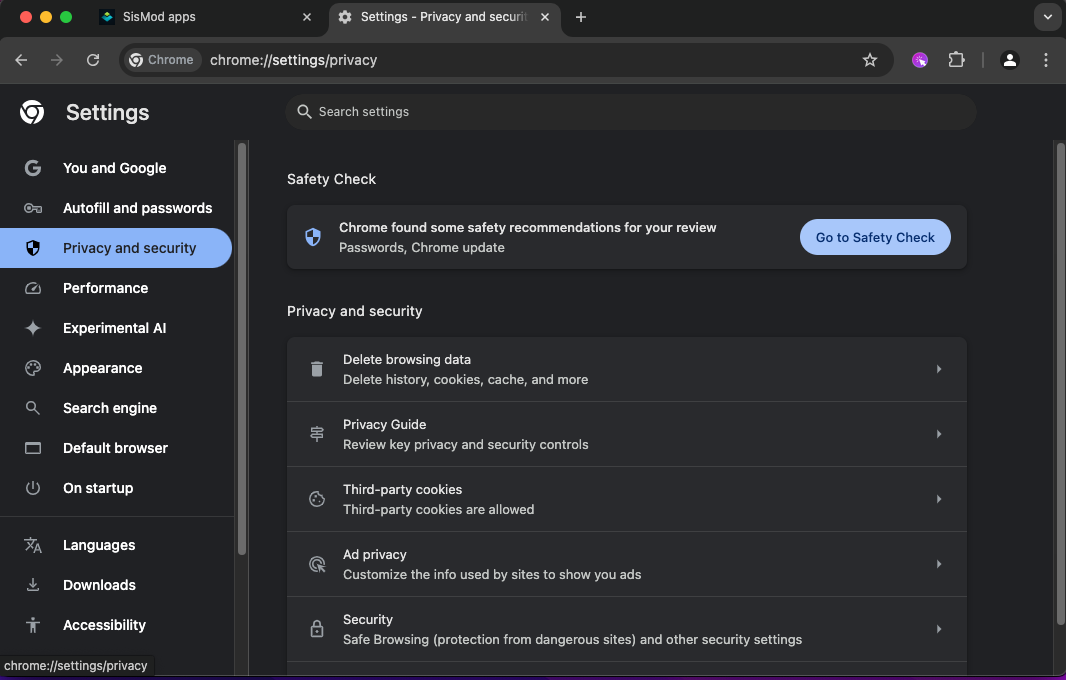1066x680 pixels.
Task: Click the translate icon for Languages
Action: tap(33, 545)
